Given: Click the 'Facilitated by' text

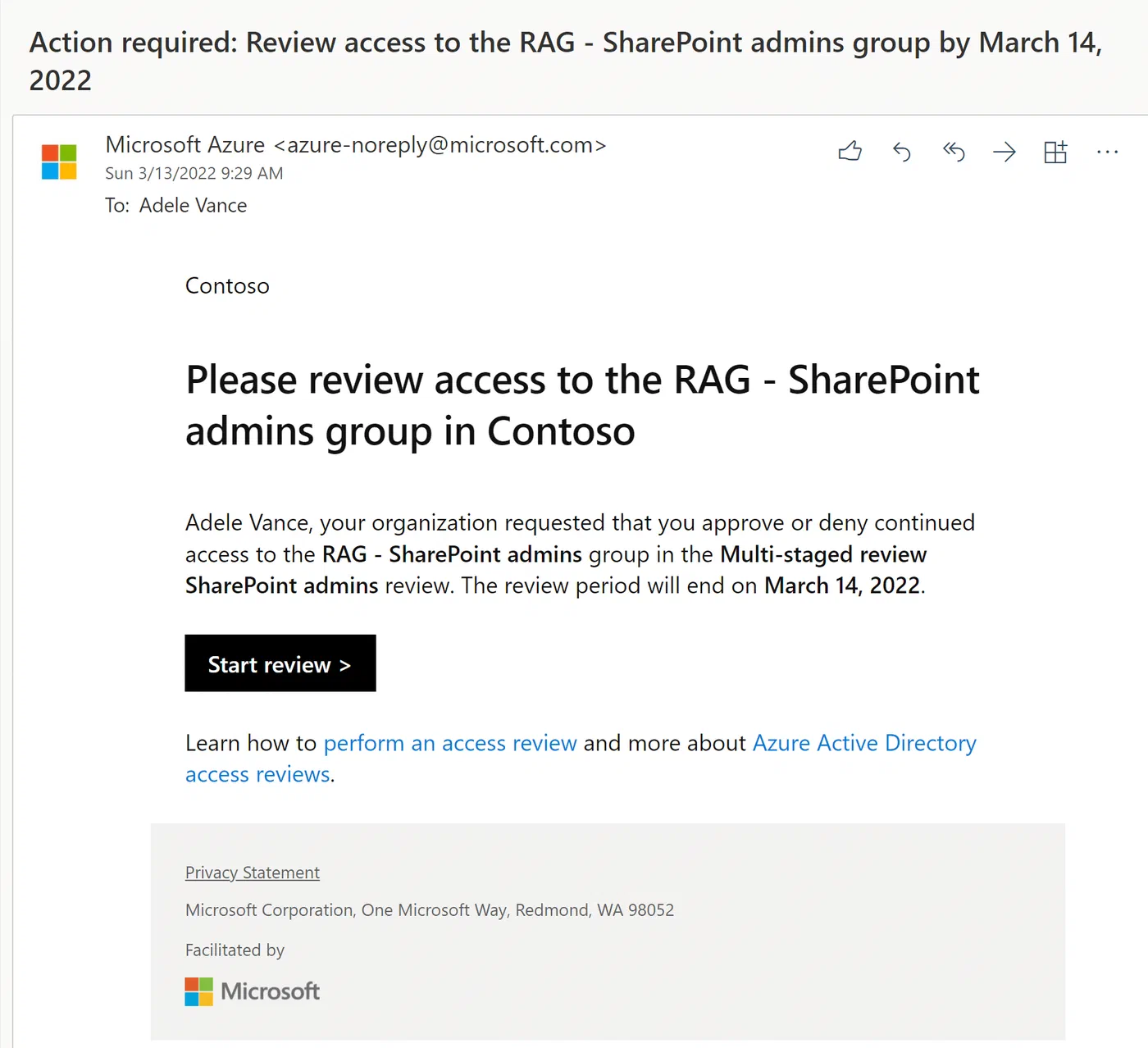Looking at the screenshot, I should (x=235, y=950).
